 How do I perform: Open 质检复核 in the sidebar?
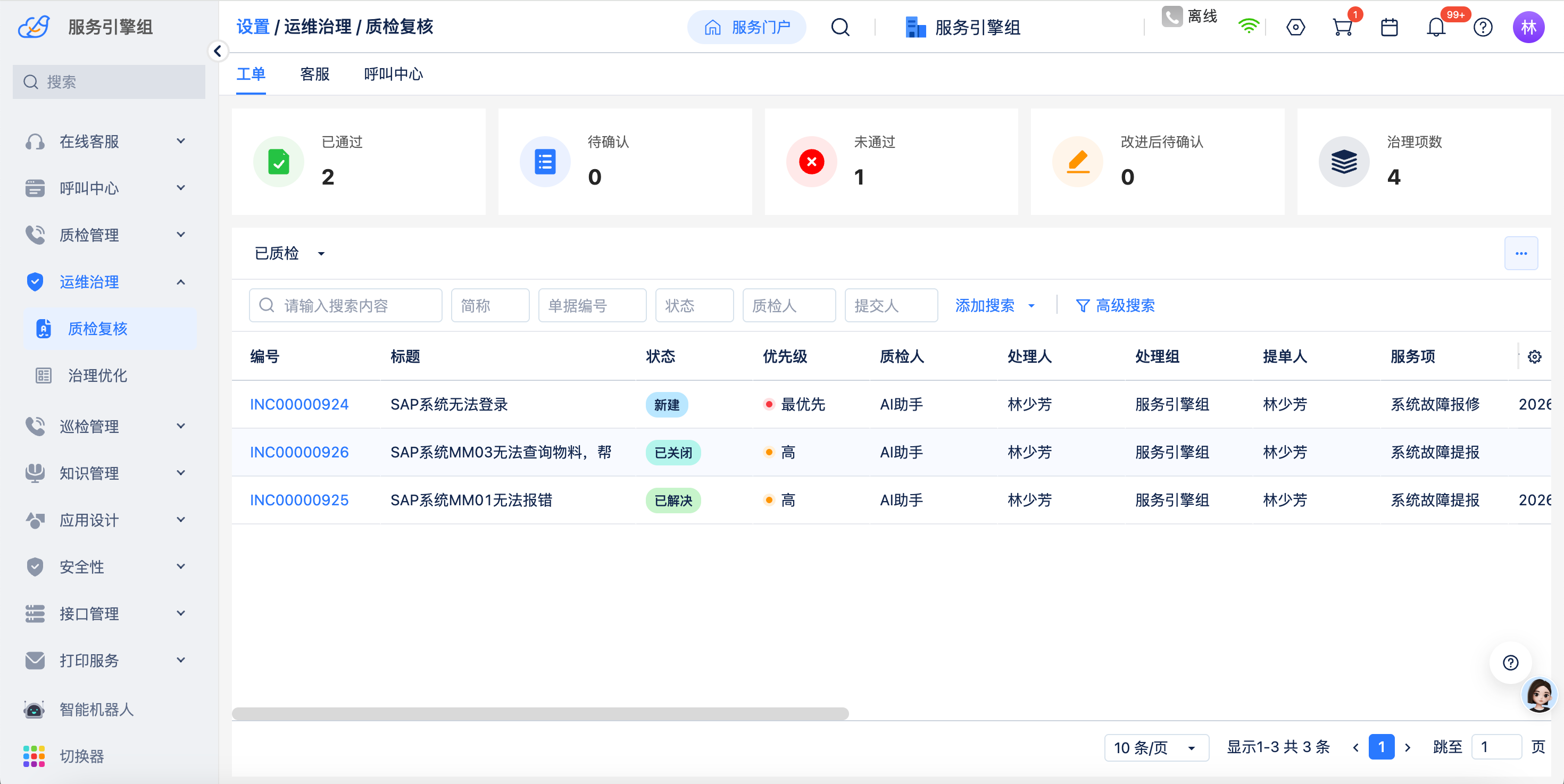[x=110, y=328]
